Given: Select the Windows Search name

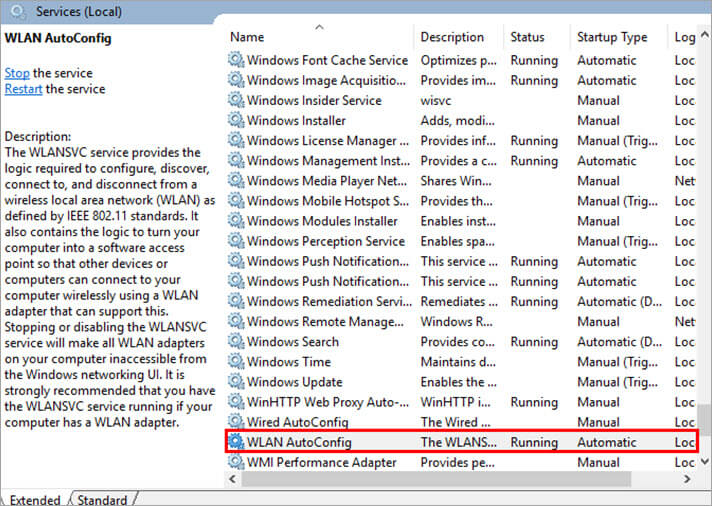Looking at the screenshot, I should click(x=293, y=342).
